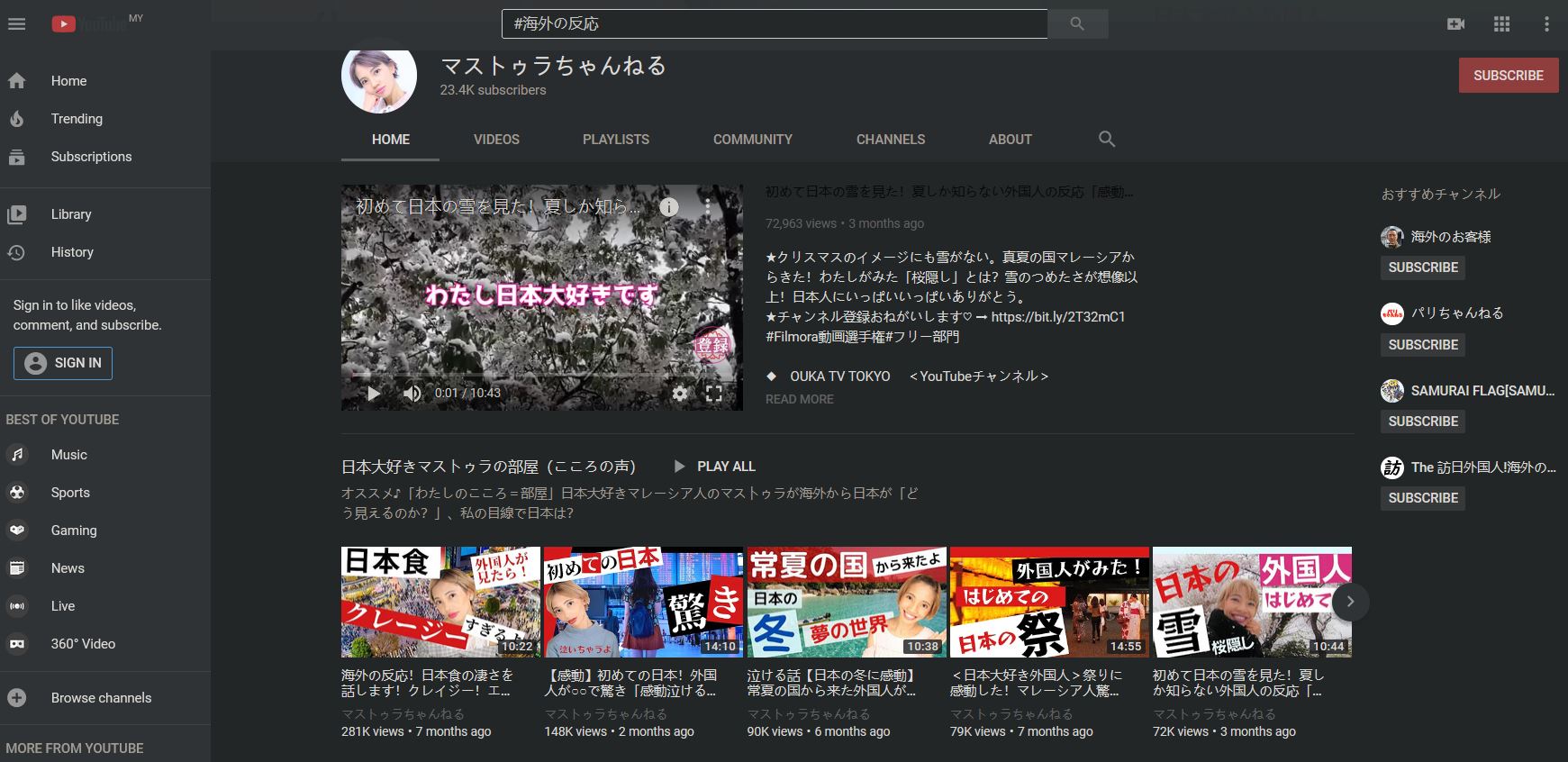Go to Home in sidebar

pos(105,81)
